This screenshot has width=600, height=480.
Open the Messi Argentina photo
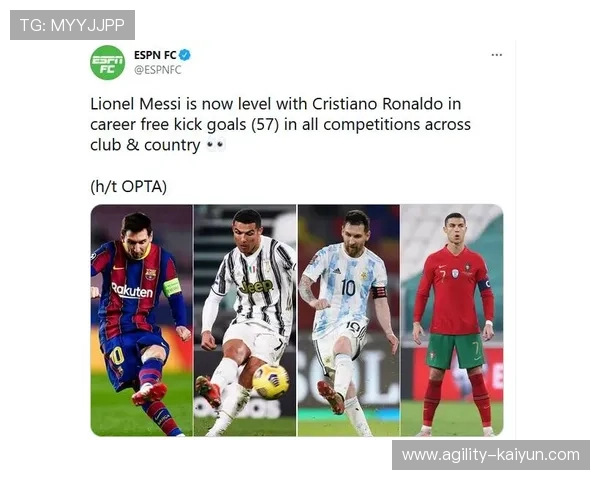(x=349, y=320)
